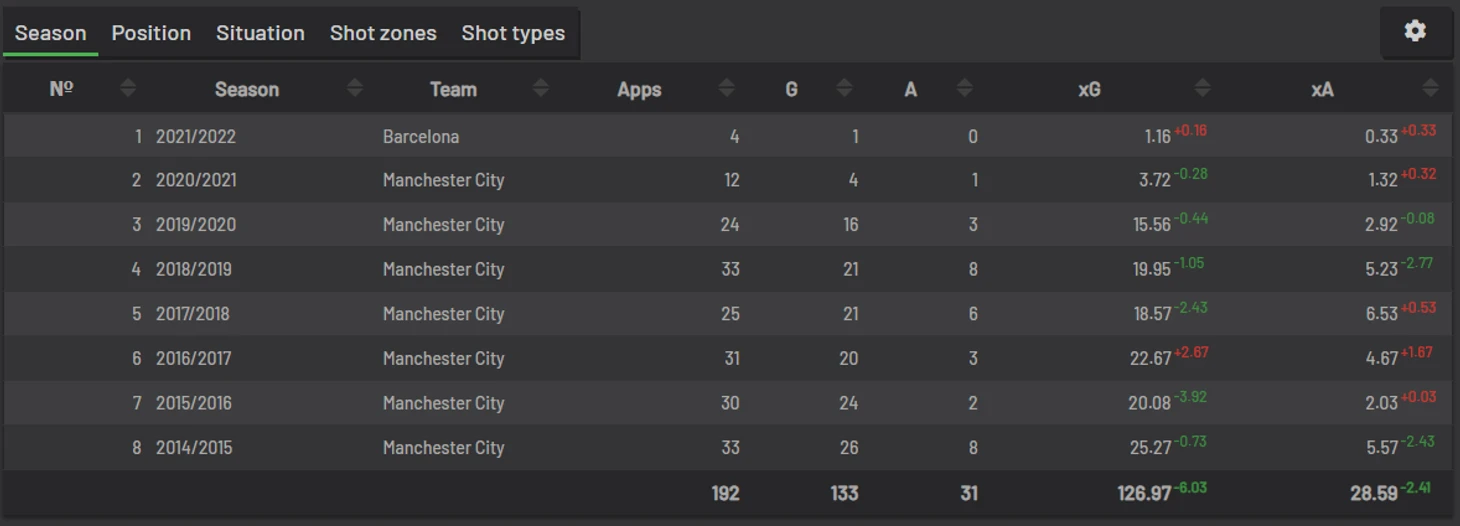Sort by A assists column arrows
The image size is (1460, 526).
pos(965,88)
